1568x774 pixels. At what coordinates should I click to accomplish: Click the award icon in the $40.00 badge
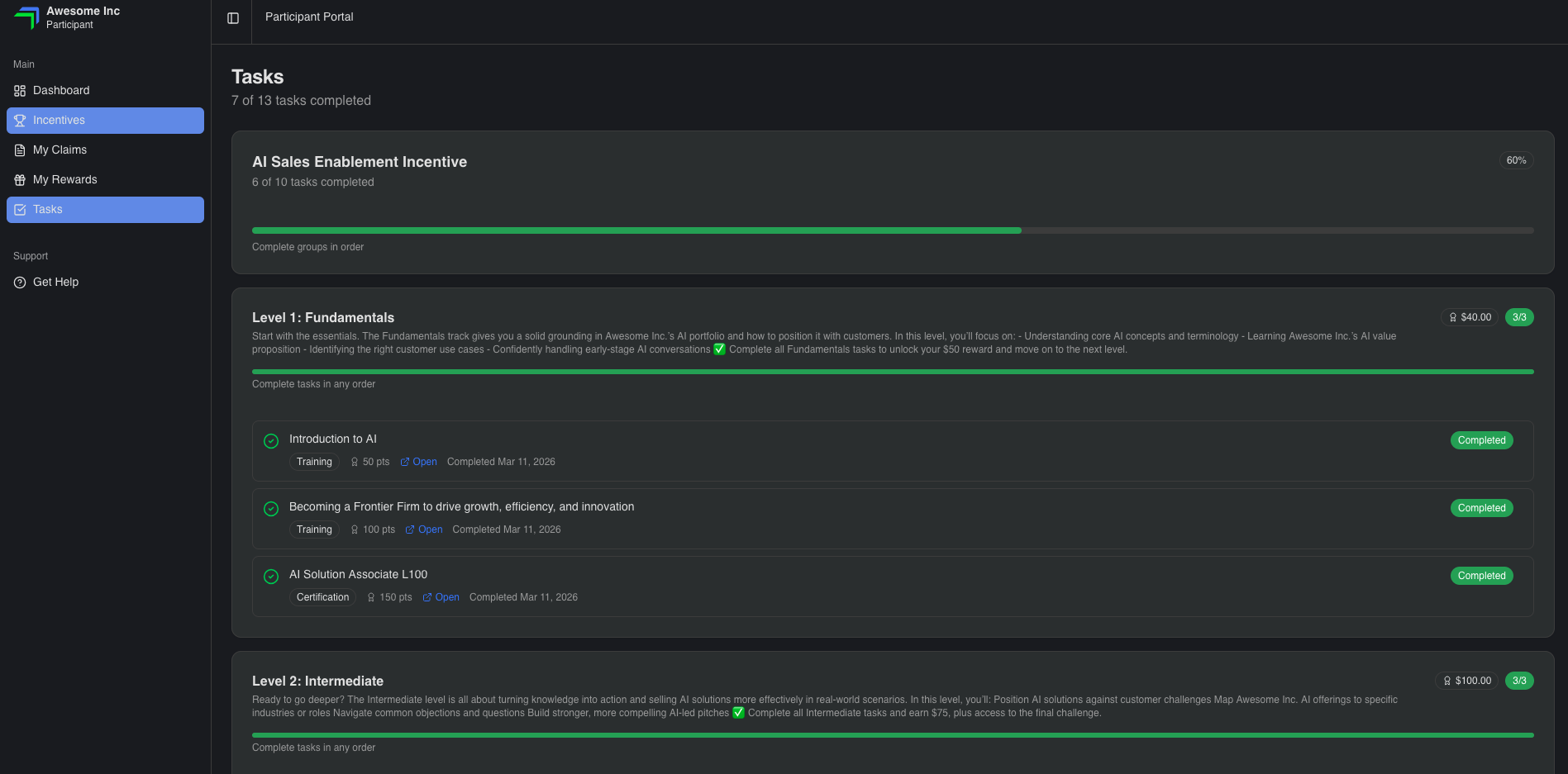[1453, 317]
